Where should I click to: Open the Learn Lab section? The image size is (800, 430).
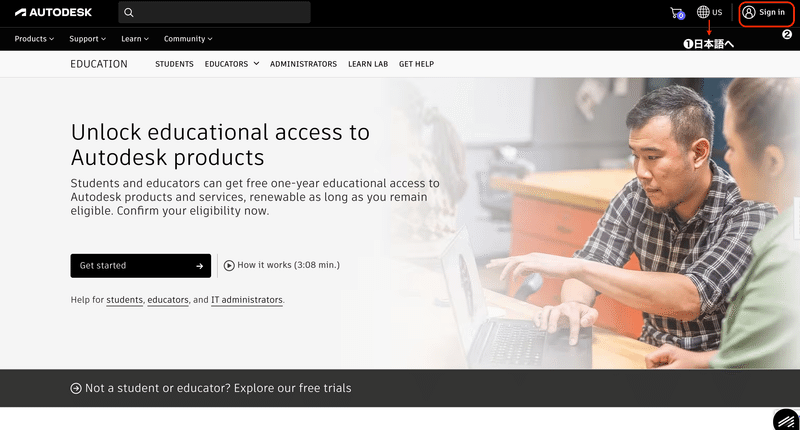pyautogui.click(x=368, y=64)
